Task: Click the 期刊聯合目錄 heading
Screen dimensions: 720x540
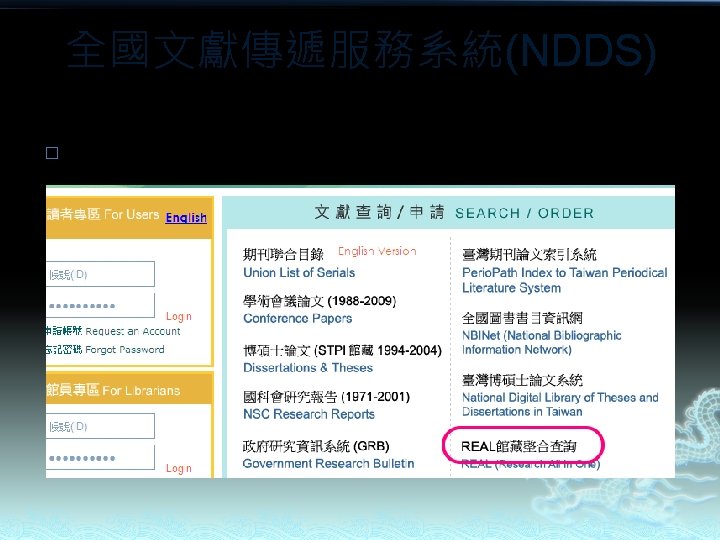Action: click(x=283, y=254)
